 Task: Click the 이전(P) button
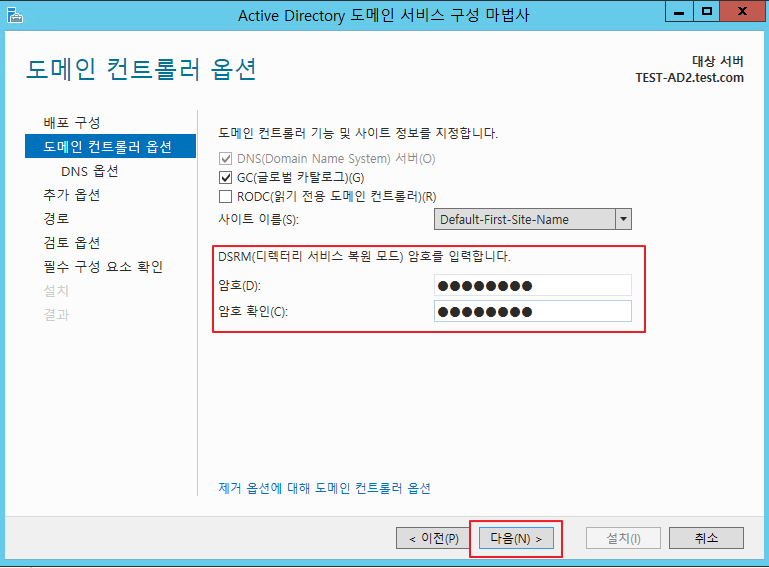pyautogui.click(x=434, y=538)
